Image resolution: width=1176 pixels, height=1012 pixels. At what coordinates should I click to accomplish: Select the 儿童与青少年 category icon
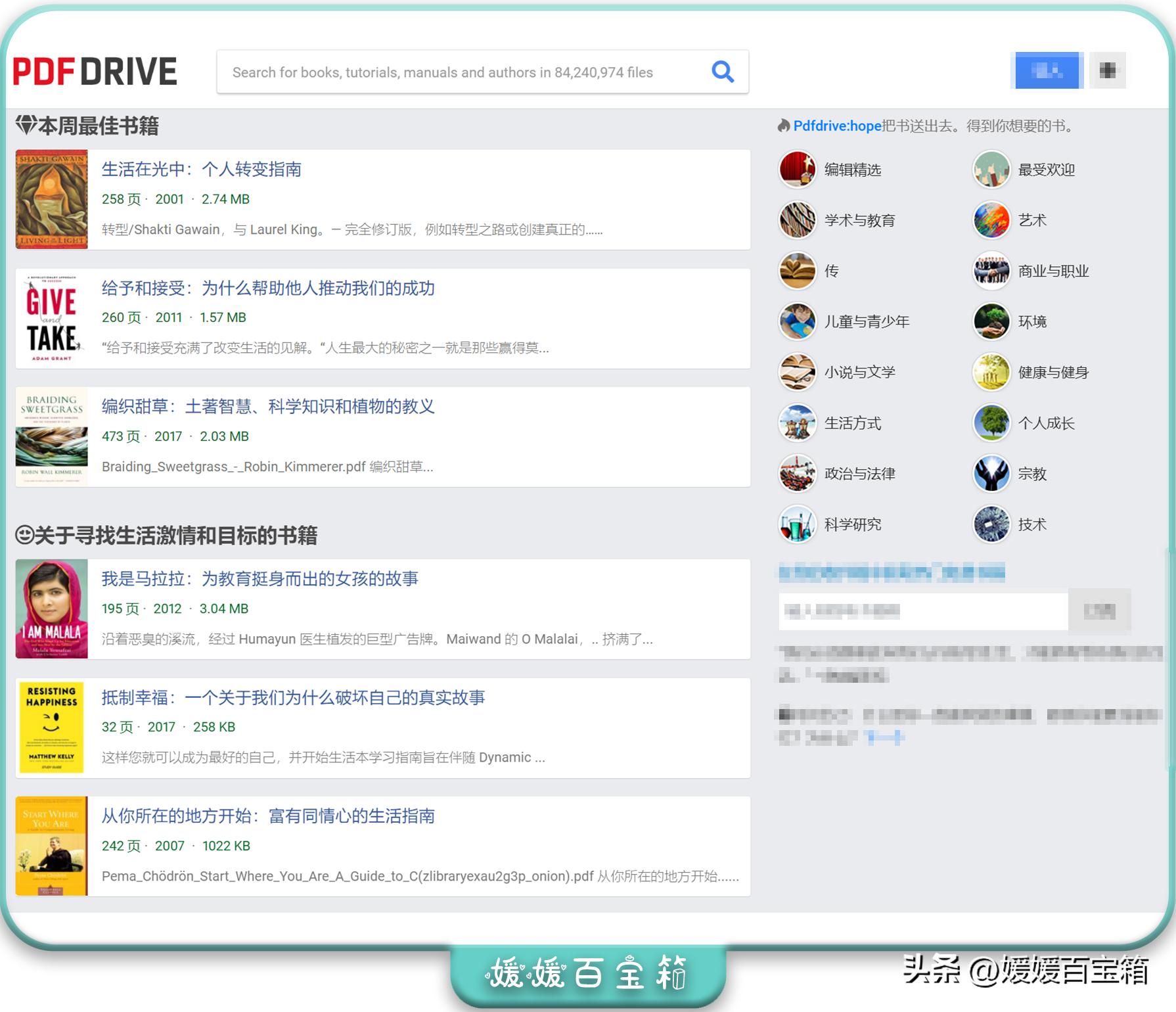click(x=797, y=322)
